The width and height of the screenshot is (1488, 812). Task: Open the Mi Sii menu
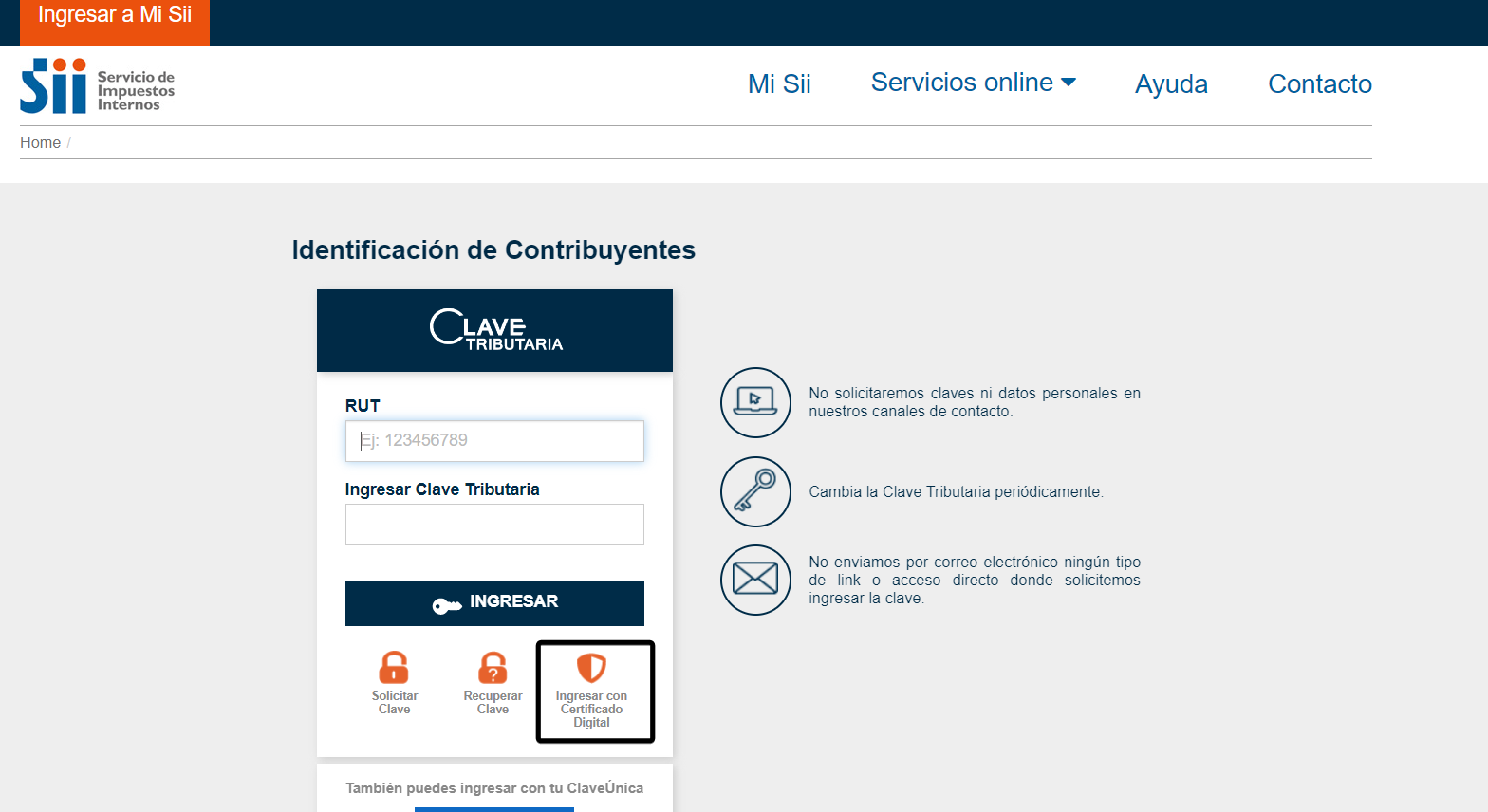(779, 83)
